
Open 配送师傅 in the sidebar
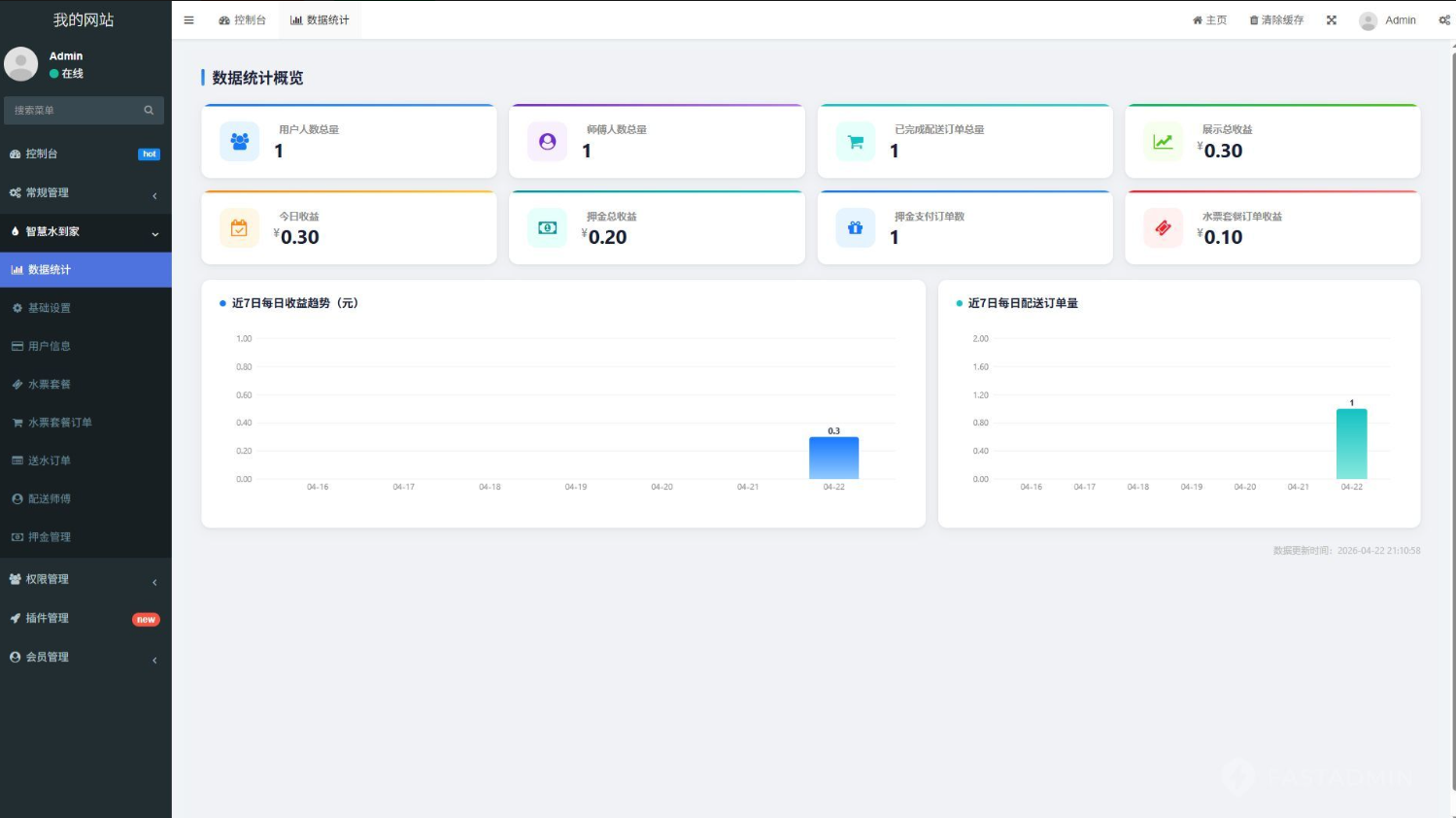coord(85,498)
